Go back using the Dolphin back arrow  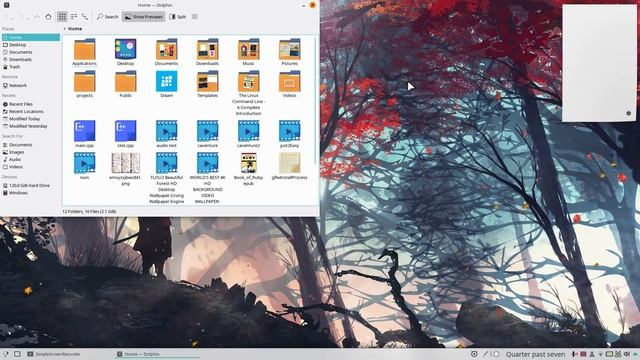pyautogui.click(x=7, y=17)
